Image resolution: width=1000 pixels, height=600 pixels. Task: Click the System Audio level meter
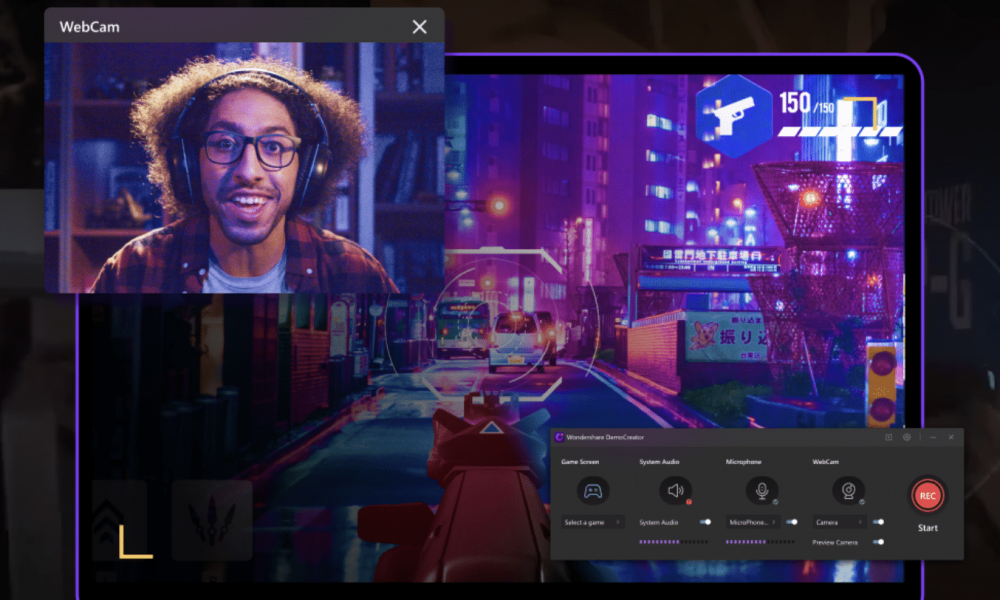coord(673,542)
